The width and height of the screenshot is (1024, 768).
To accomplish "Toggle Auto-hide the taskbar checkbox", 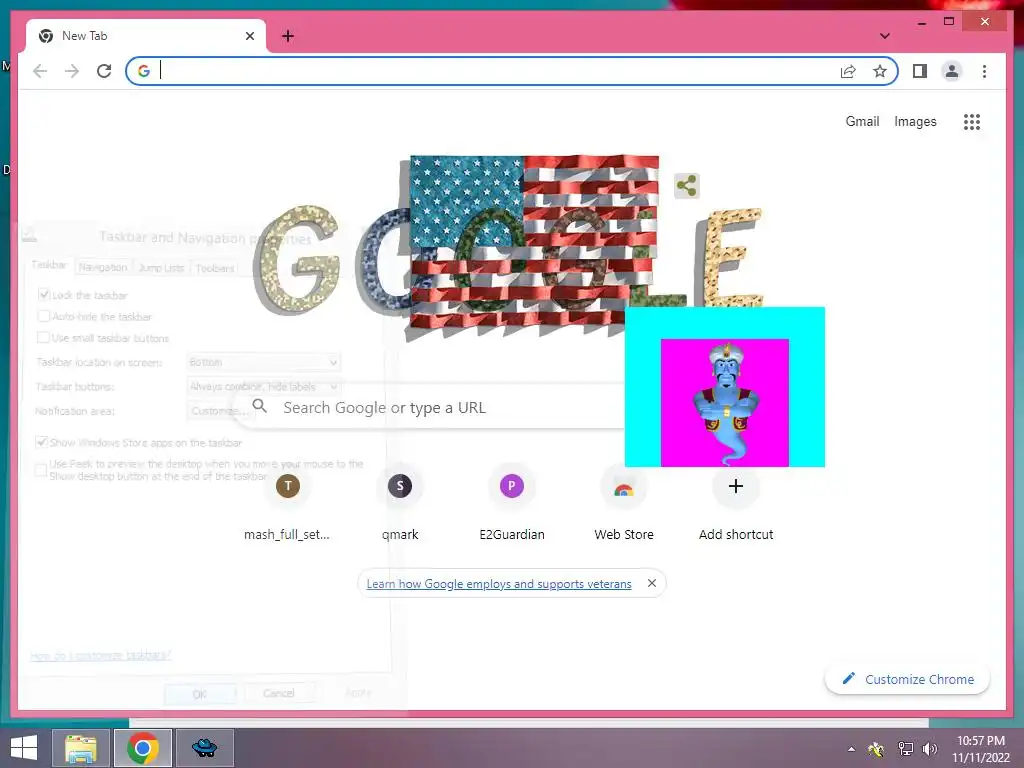I will click(44, 316).
